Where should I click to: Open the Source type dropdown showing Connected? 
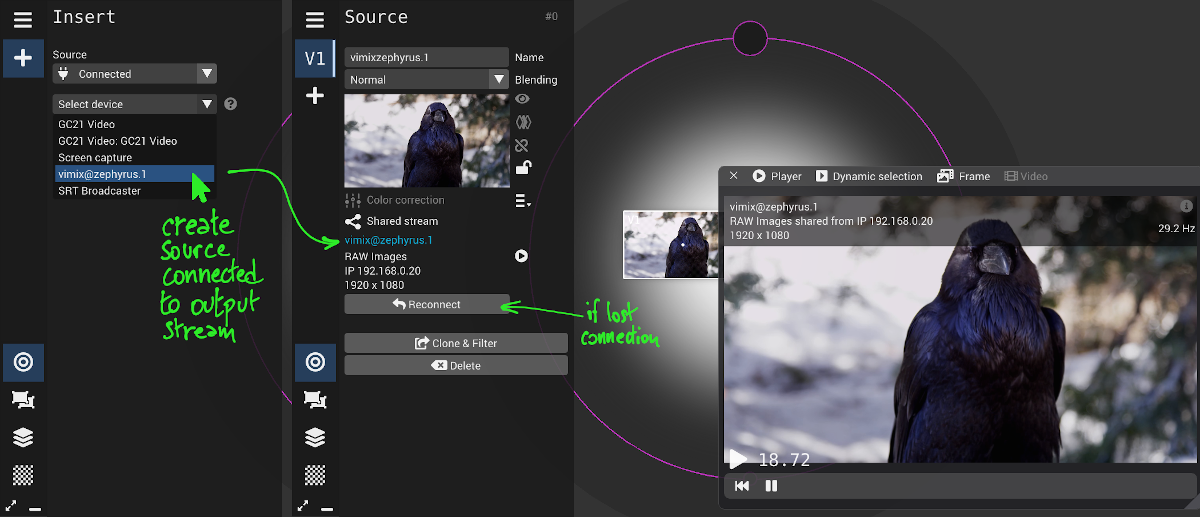135,74
